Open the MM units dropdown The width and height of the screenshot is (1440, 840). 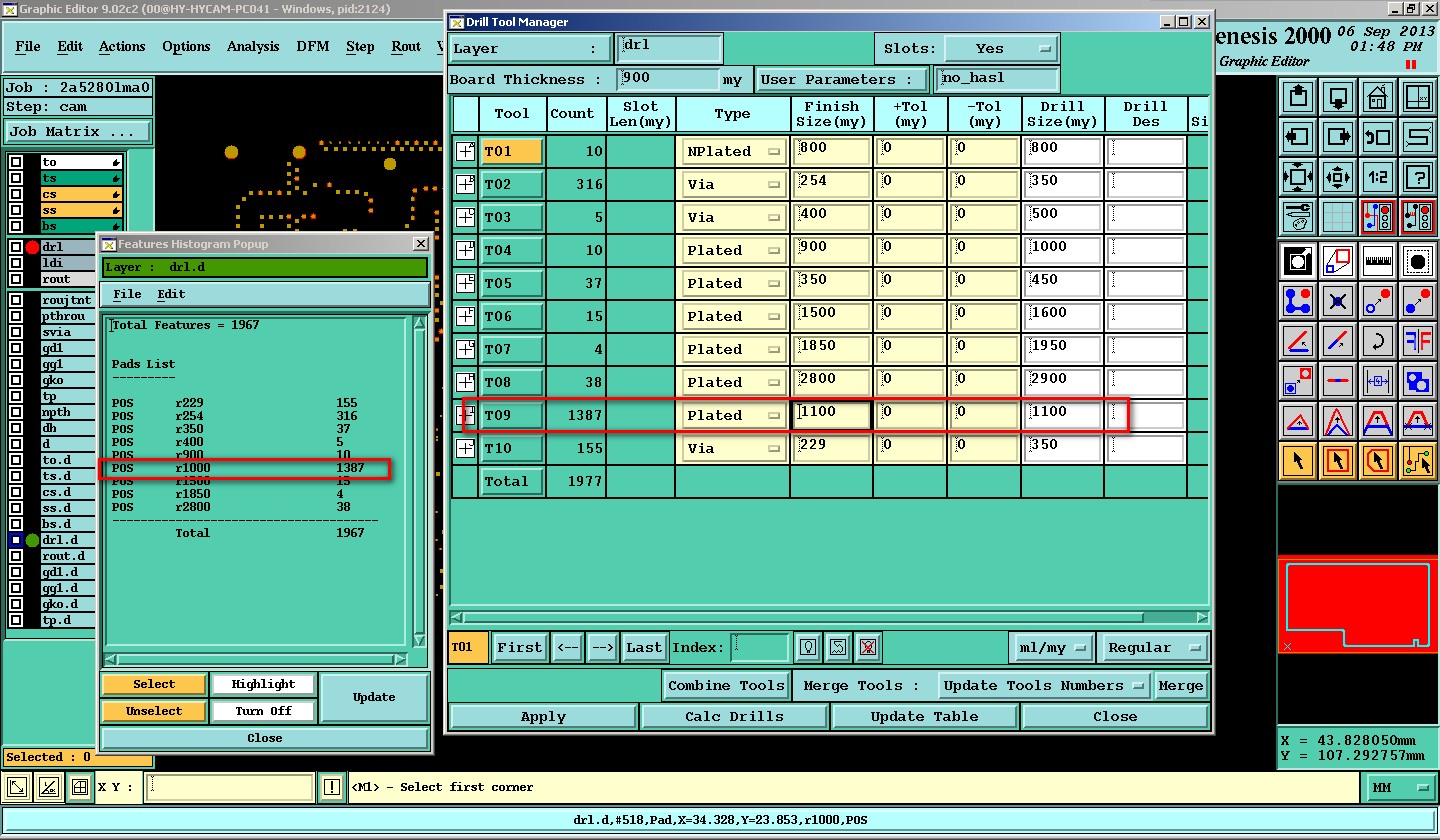point(1400,788)
